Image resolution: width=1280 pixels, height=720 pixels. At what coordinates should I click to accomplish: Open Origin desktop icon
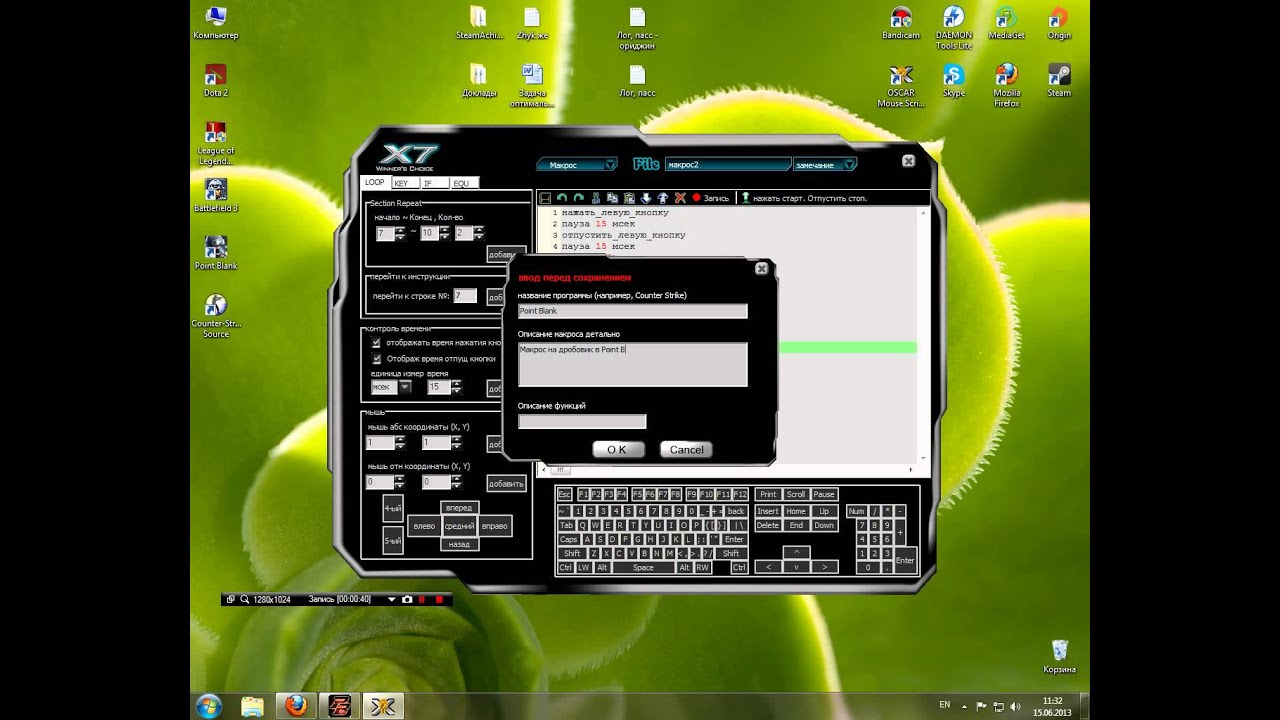coord(1059,24)
